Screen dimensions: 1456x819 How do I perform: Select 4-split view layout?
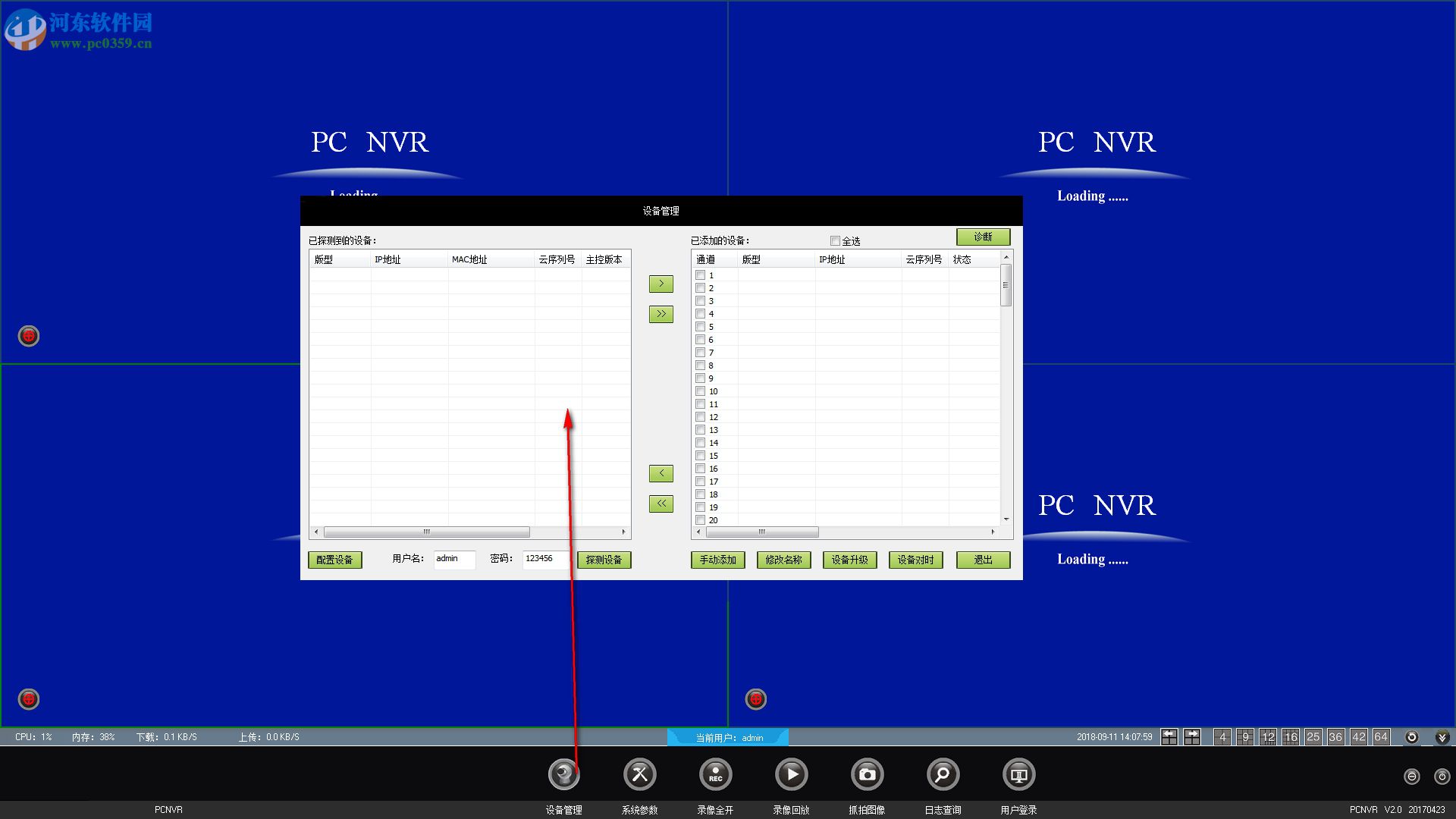pyautogui.click(x=1222, y=737)
